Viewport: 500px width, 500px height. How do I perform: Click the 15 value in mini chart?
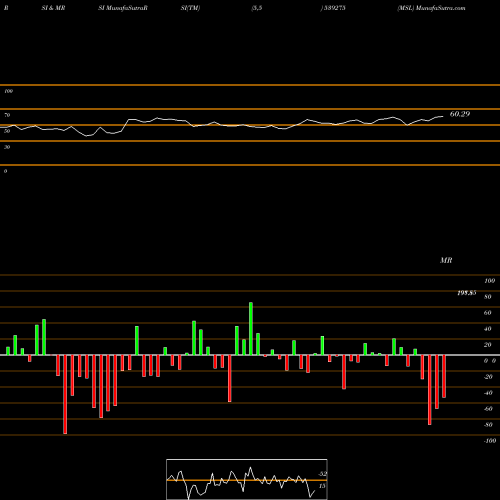322,486
